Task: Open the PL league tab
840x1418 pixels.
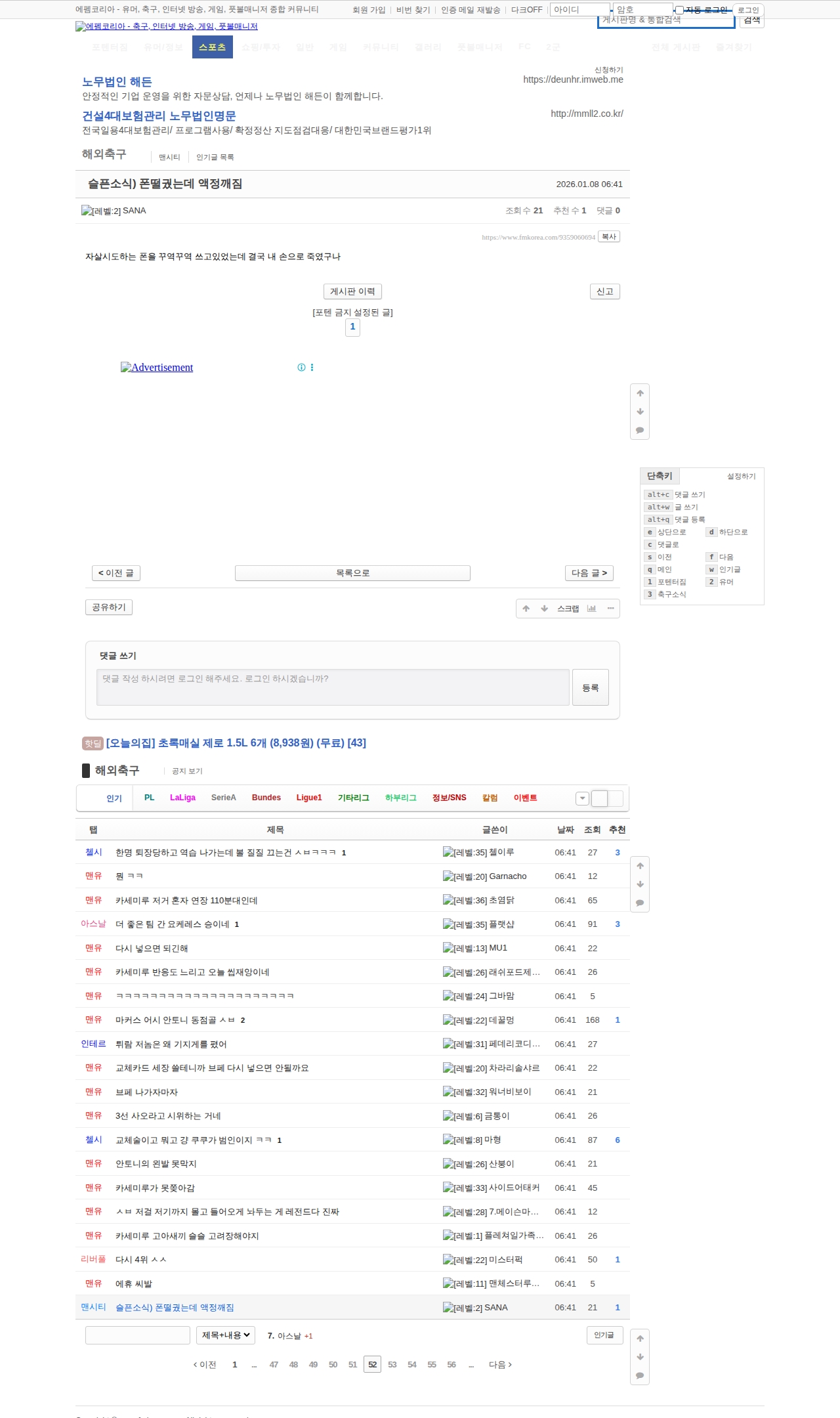Action: click(150, 798)
